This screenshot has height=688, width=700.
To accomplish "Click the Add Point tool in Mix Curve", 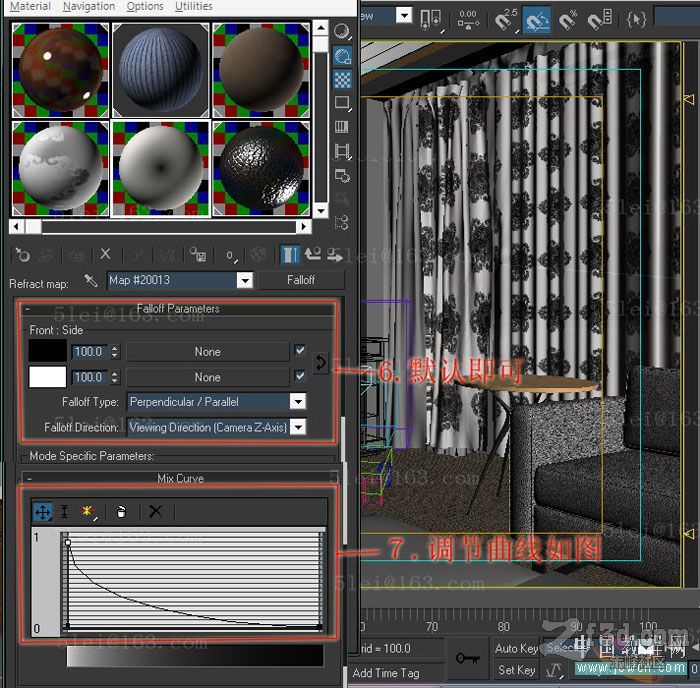I will [88, 511].
